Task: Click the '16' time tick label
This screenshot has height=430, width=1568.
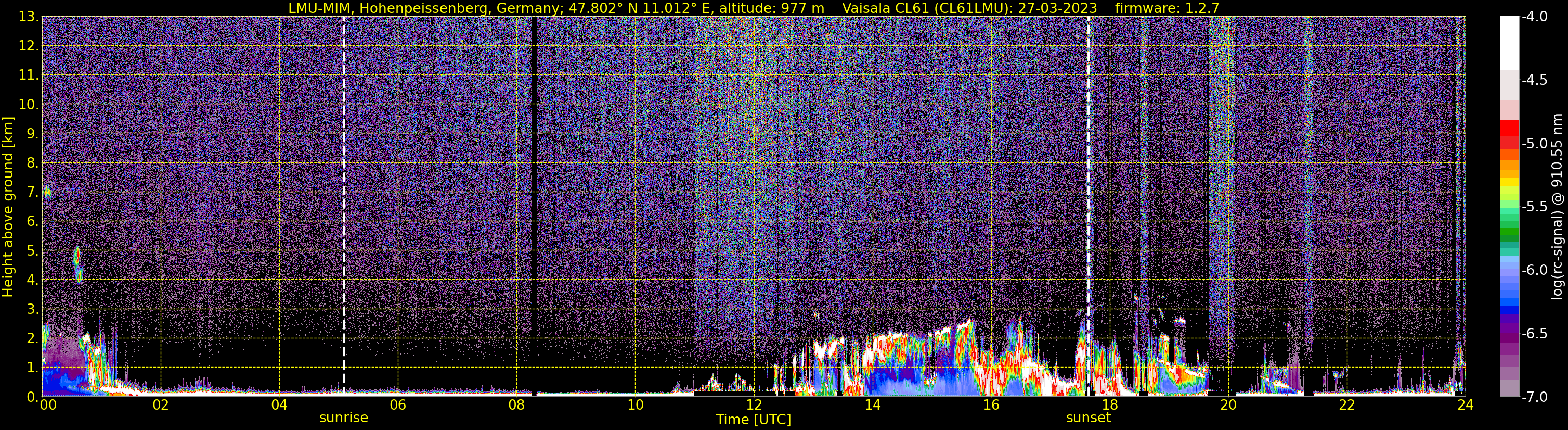Action: click(991, 405)
